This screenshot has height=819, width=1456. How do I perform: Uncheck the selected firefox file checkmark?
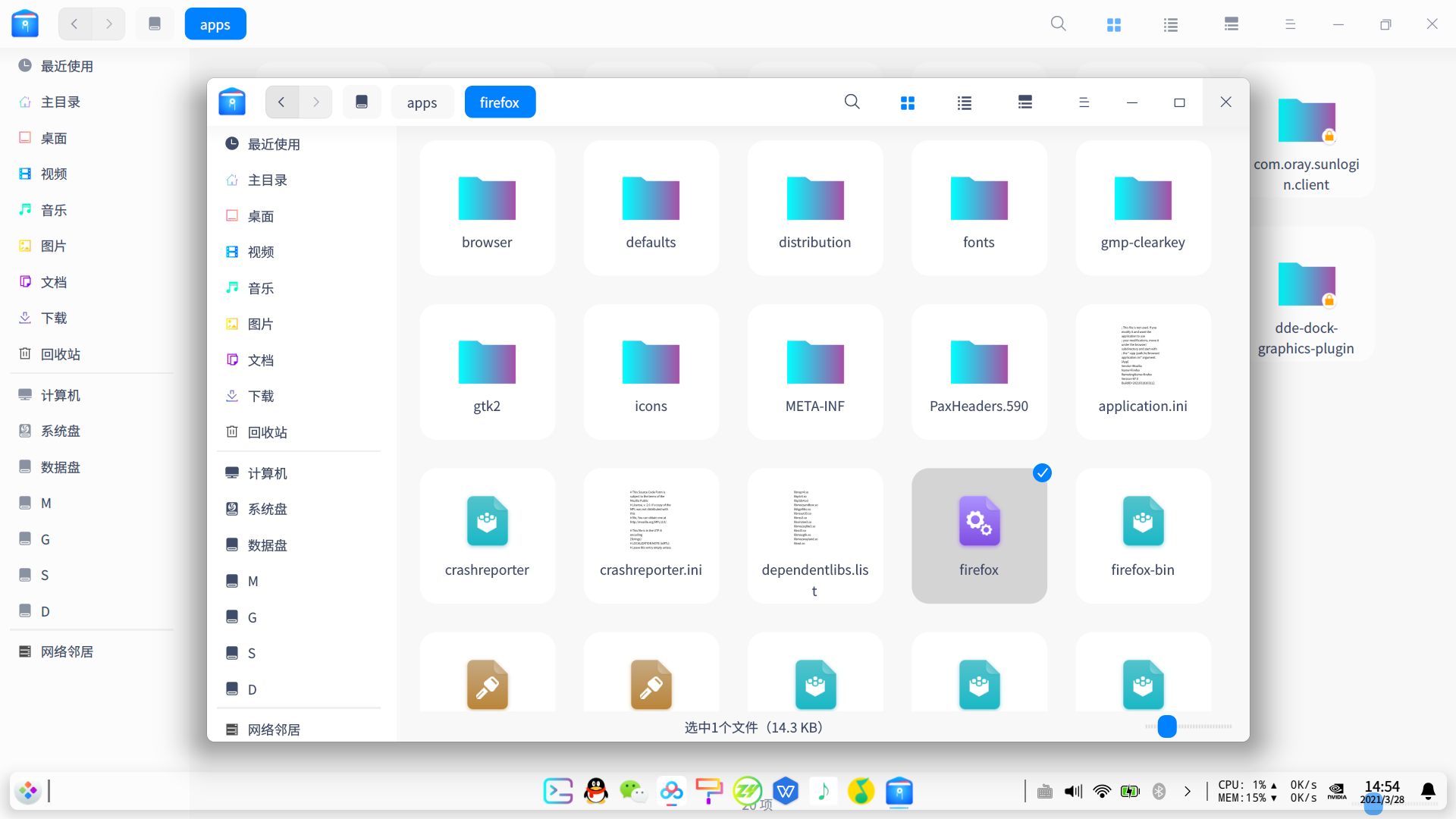(x=1042, y=473)
